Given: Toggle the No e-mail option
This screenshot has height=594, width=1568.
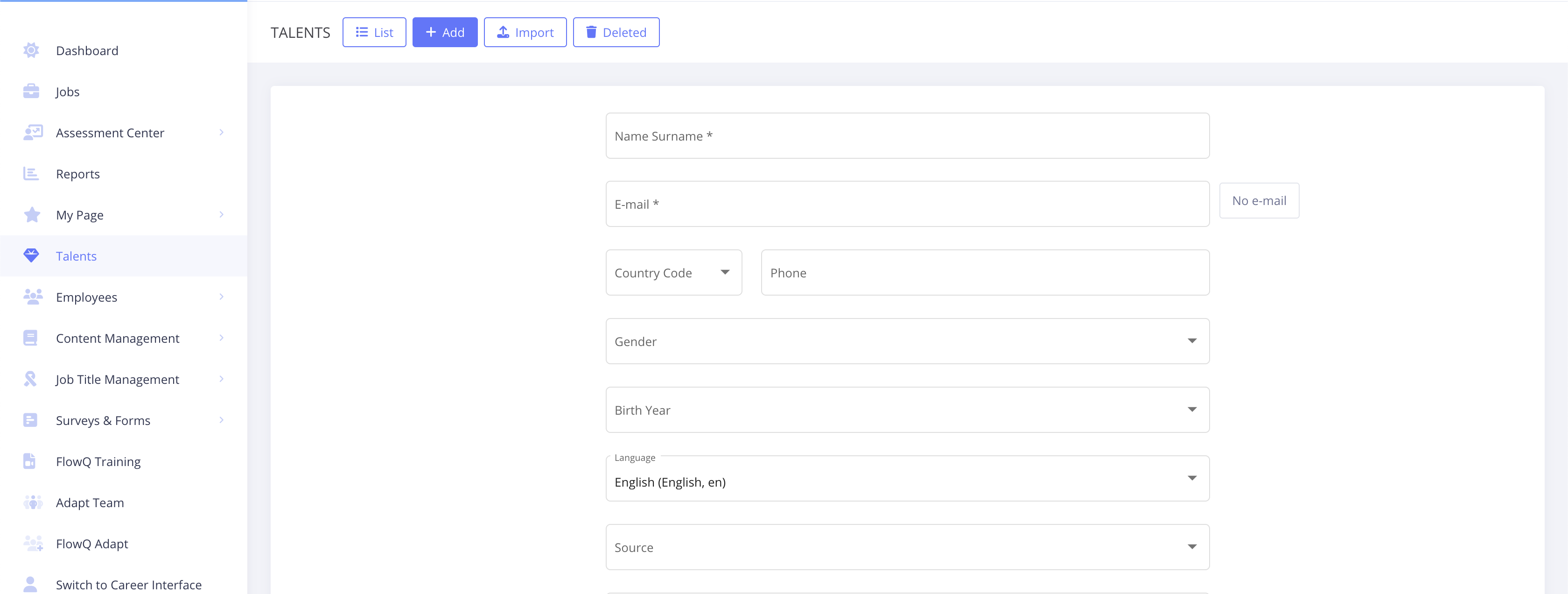Looking at the screenshot, I should point(1259,200).
